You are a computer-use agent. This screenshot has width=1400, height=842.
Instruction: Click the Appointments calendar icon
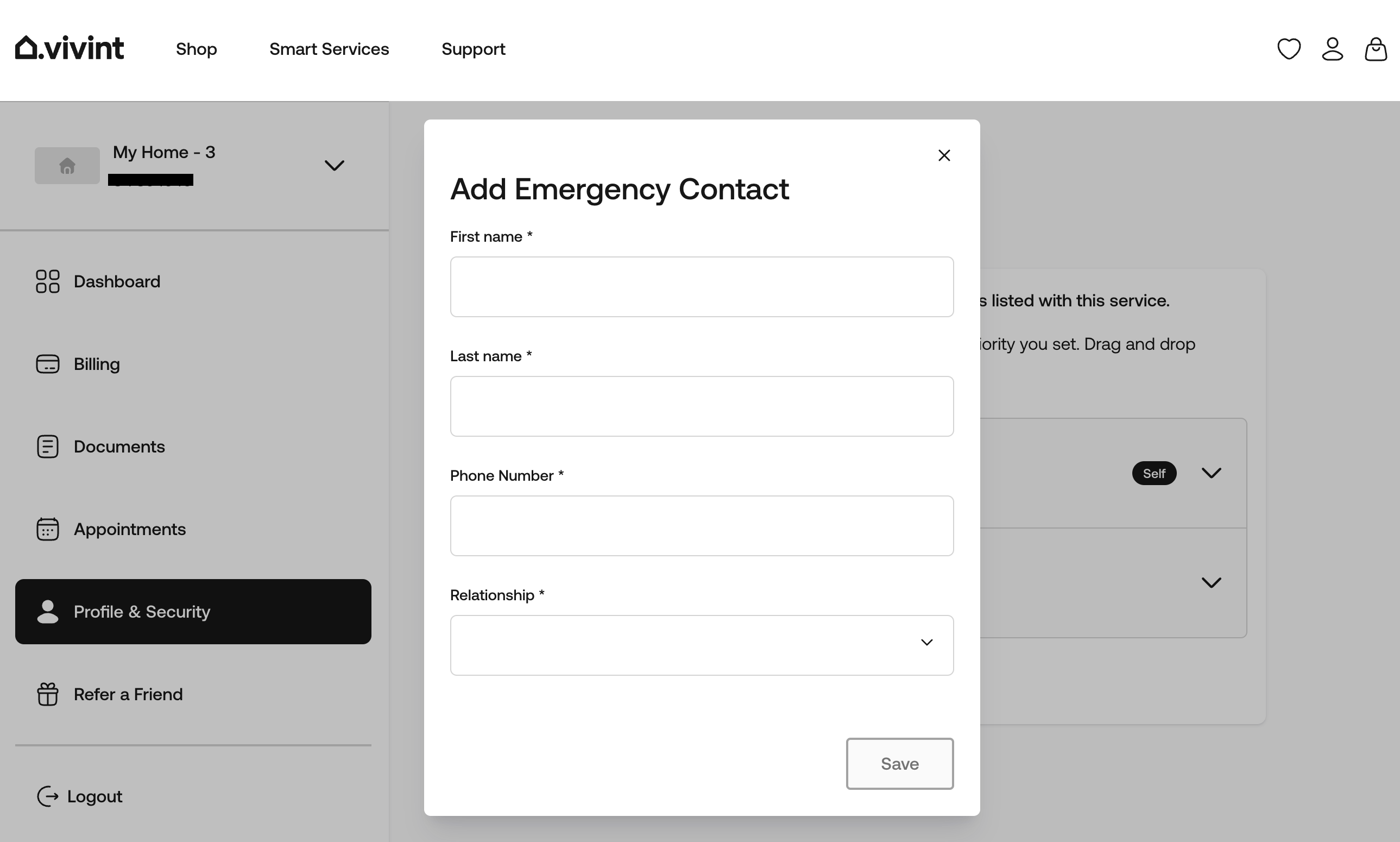pos(47,529)
